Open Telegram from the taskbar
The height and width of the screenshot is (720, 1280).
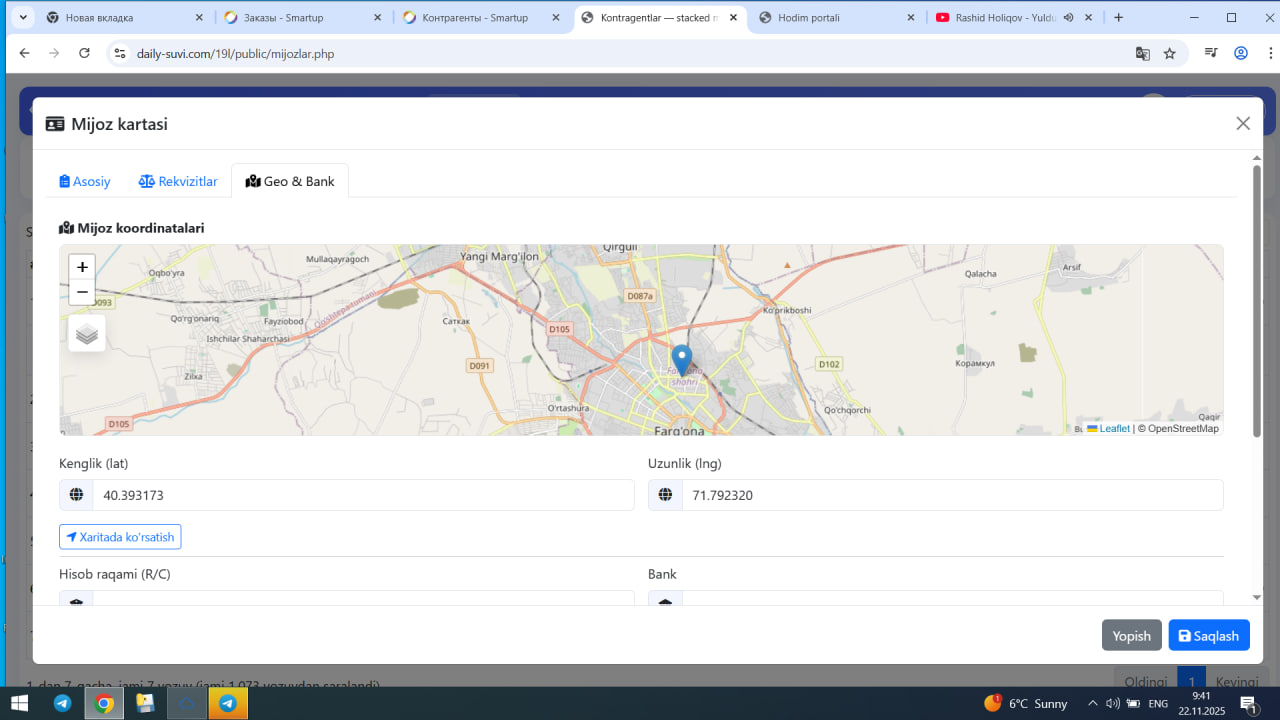[62, 703]
